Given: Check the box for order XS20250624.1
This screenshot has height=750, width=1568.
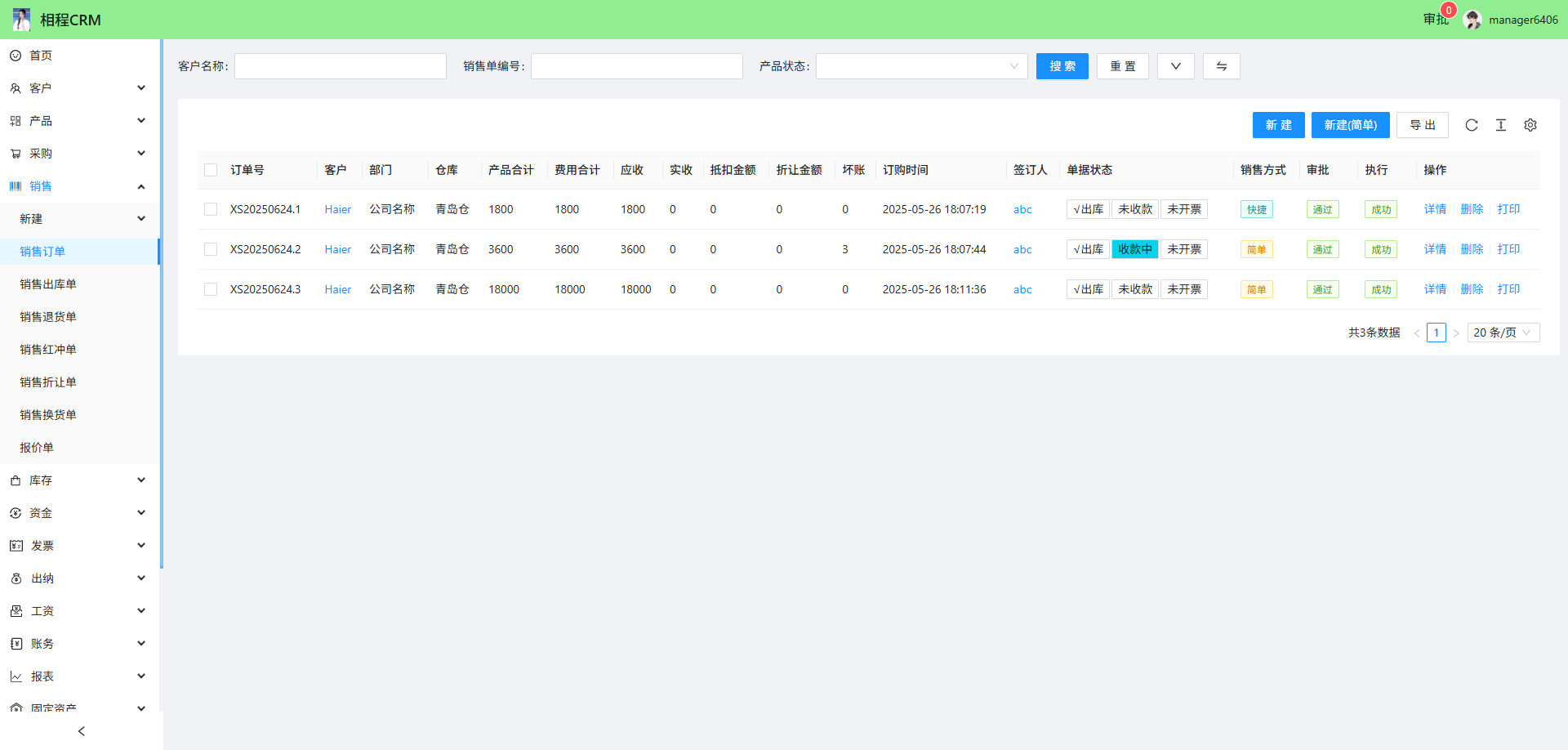Looking at the screenshot, I should click(211, 209).
